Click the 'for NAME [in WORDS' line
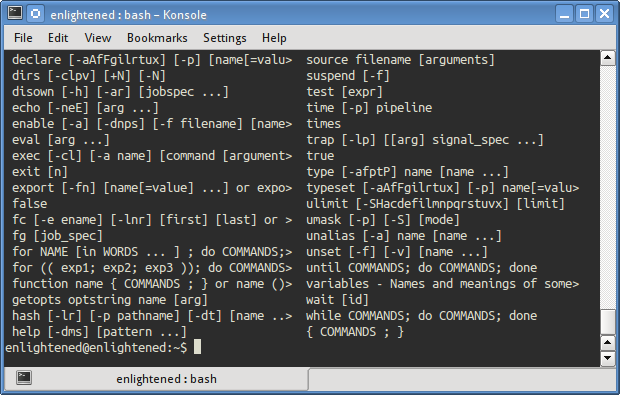This screenshot has width=620, height=395. click(x=152, y=252)
